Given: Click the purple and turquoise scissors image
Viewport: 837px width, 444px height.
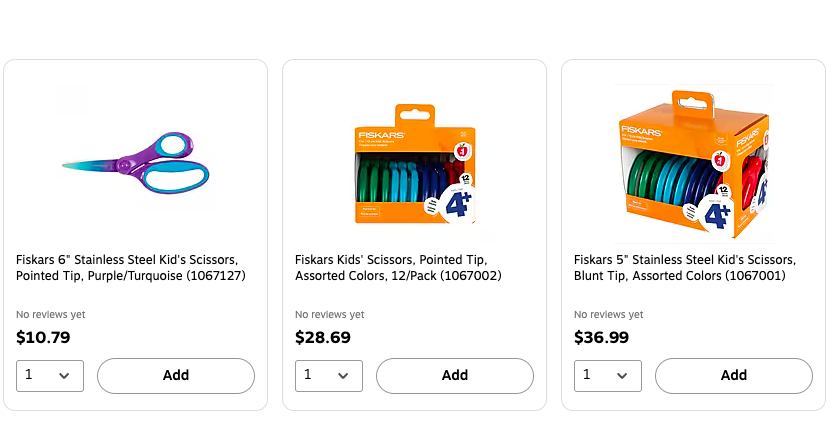Looking at the screenshot, I should click(x=136, y=160).
